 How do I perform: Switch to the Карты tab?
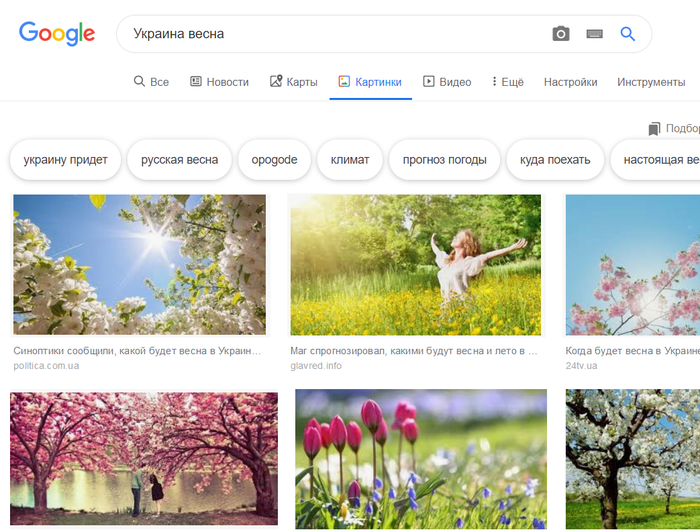(293, 82)
